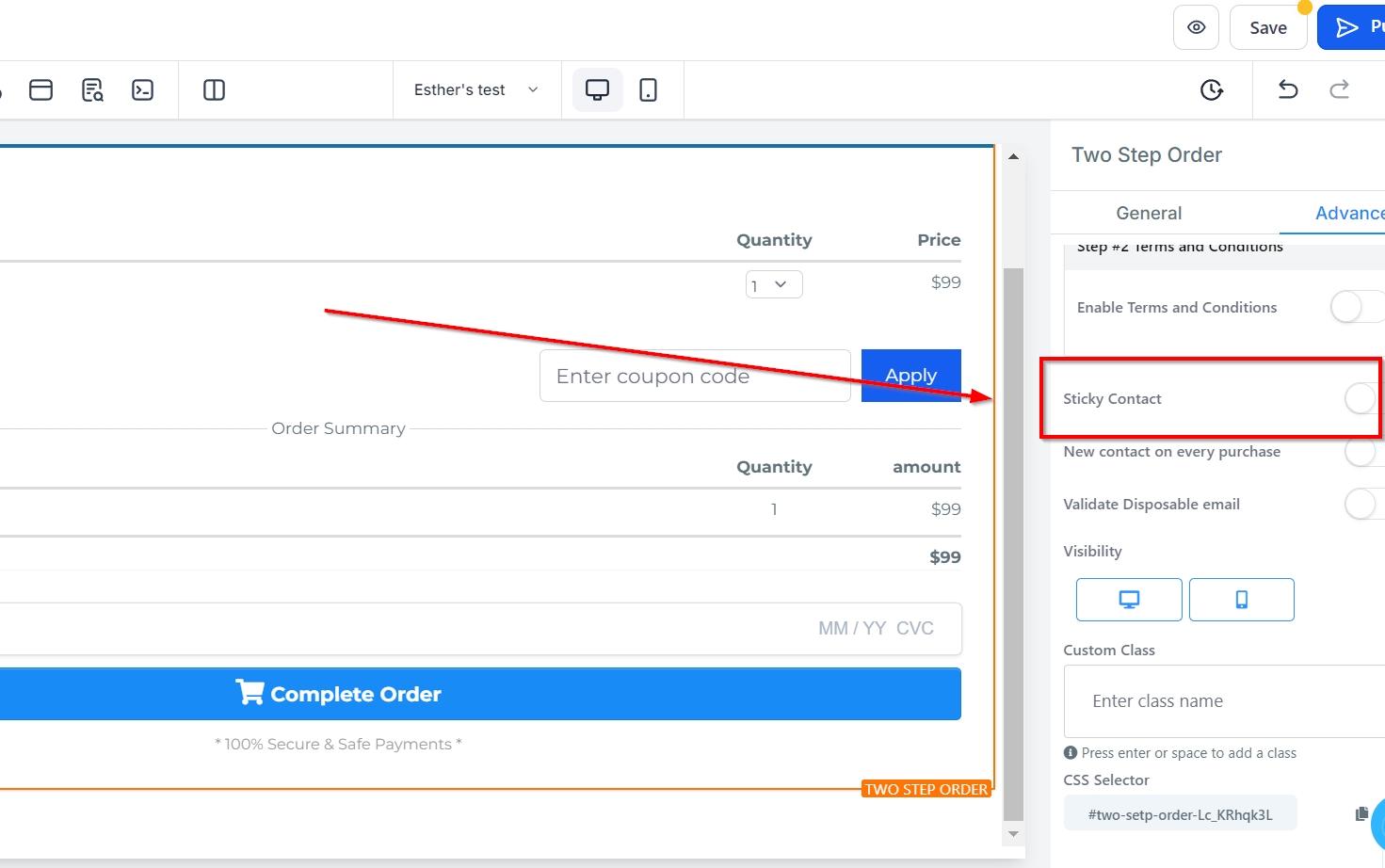1385x868 pixels.
Task: Copy the CSS selector with copy icon
Action: coord(1361,813)
